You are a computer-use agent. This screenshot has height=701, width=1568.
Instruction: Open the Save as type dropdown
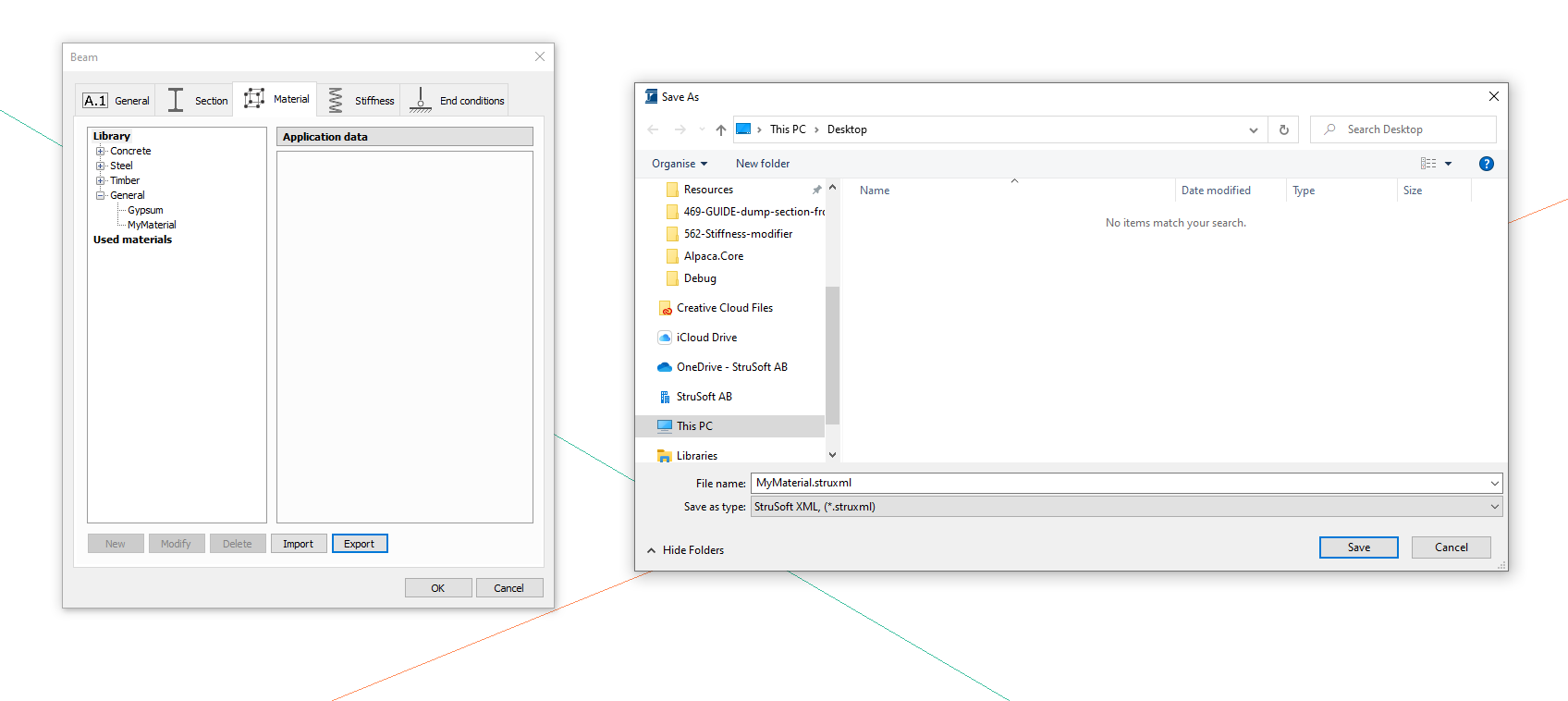point(1126,507)
